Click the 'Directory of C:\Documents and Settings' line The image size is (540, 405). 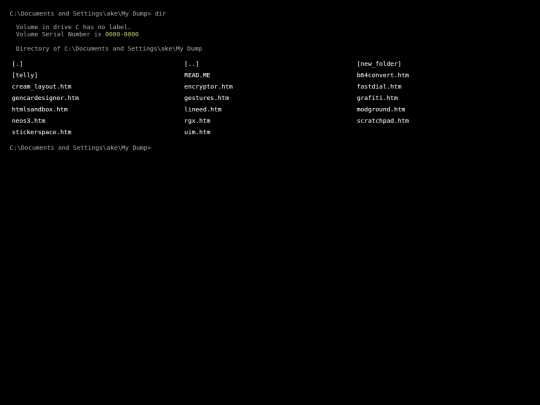[x=109, y=49]
